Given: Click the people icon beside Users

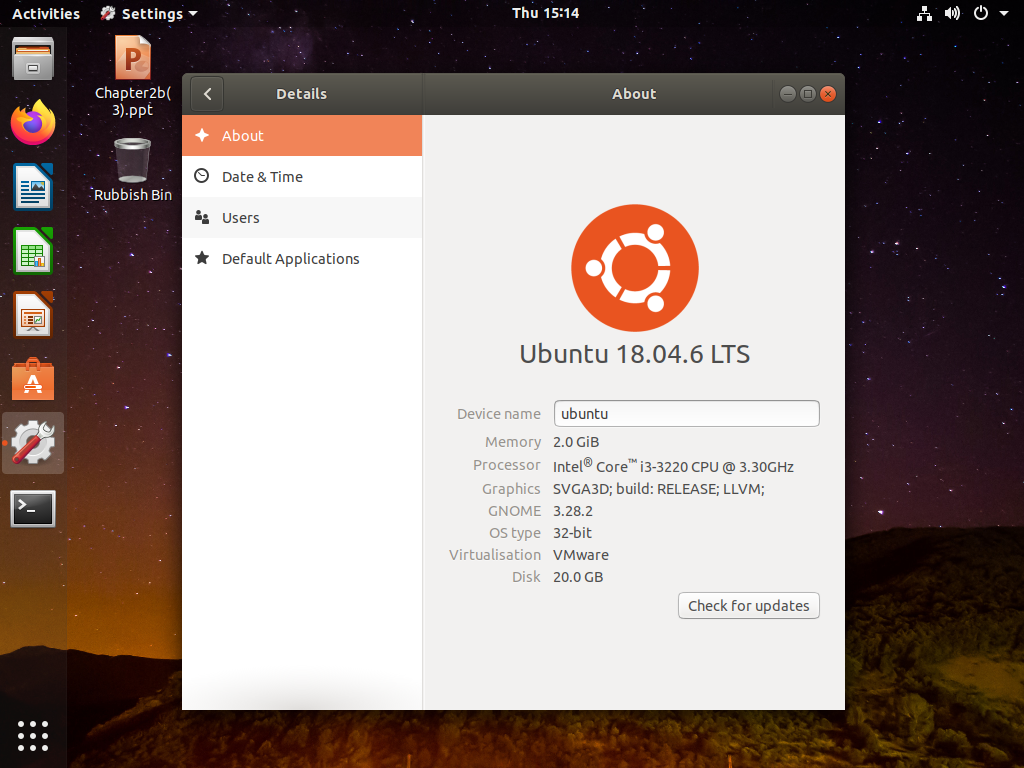Looking at the screenshot, I should (202, 217).
